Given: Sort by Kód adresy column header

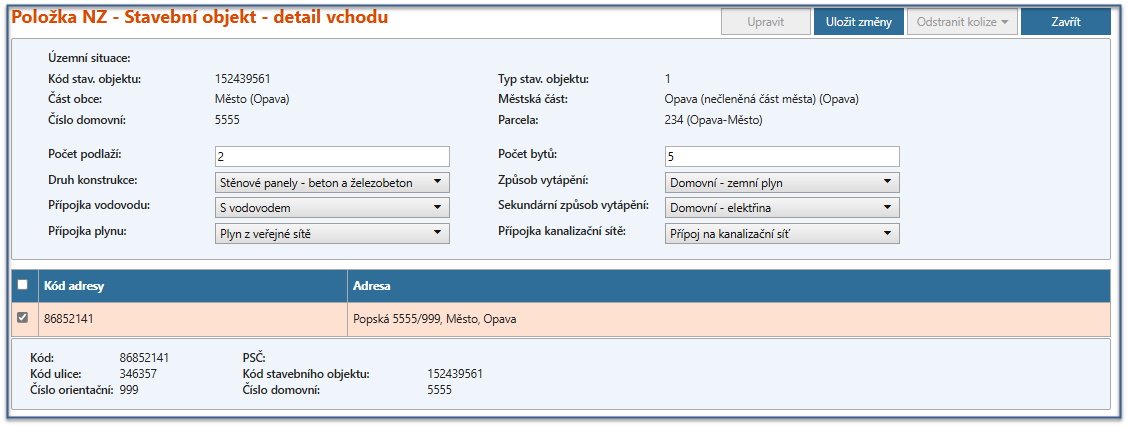Looking at the screenshot, I should pos(190,287).
